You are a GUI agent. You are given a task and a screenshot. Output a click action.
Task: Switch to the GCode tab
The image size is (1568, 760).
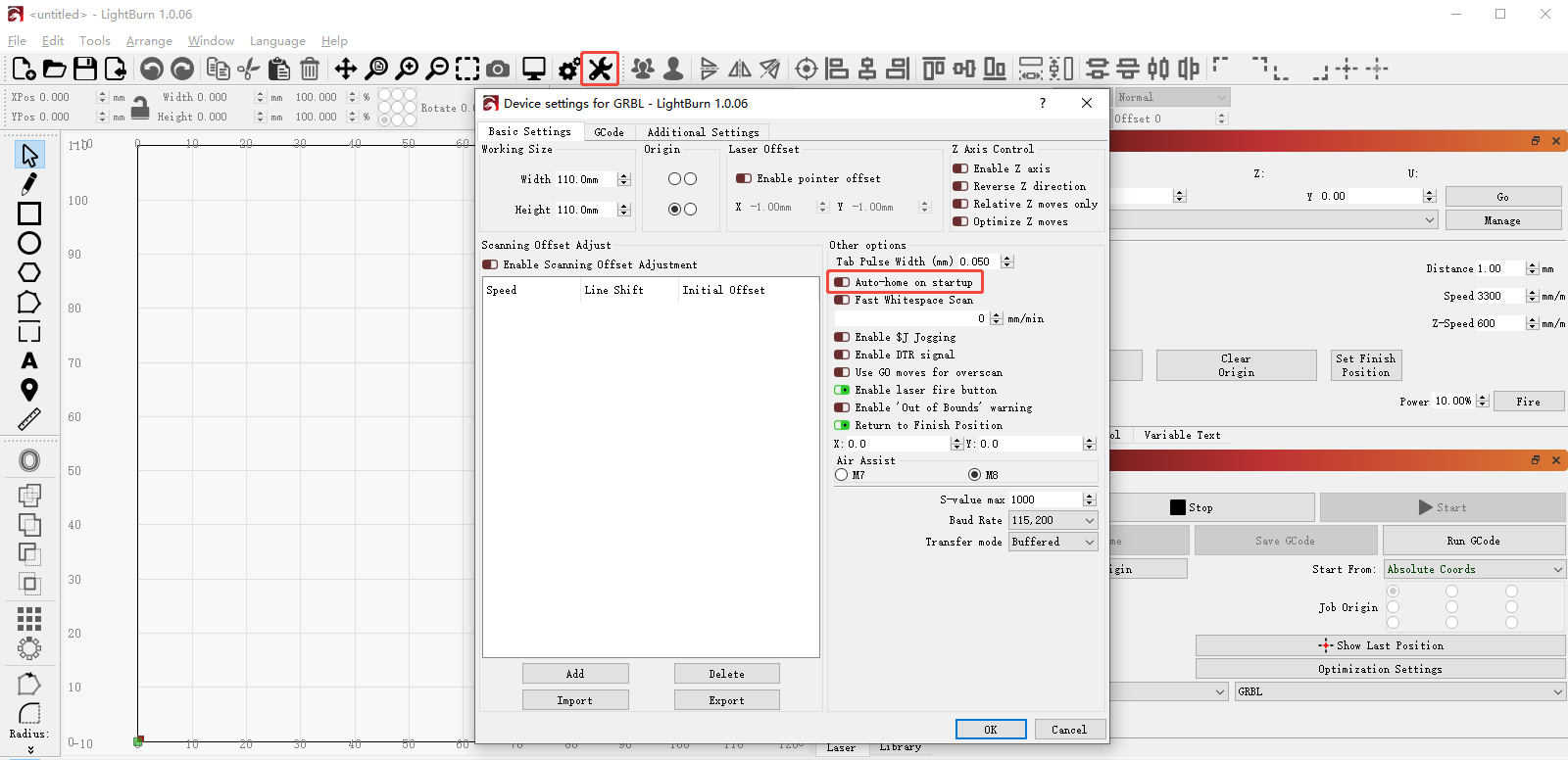609,132
